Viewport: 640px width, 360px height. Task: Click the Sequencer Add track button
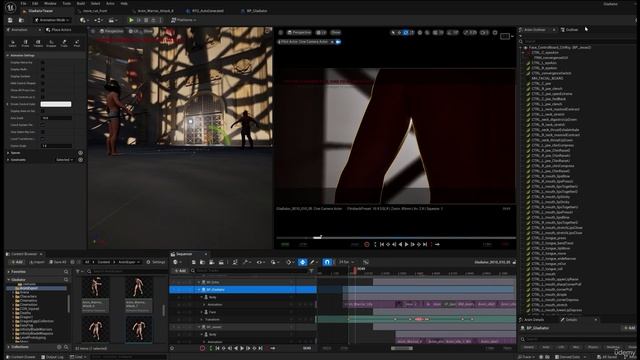[x=180, y=271]
